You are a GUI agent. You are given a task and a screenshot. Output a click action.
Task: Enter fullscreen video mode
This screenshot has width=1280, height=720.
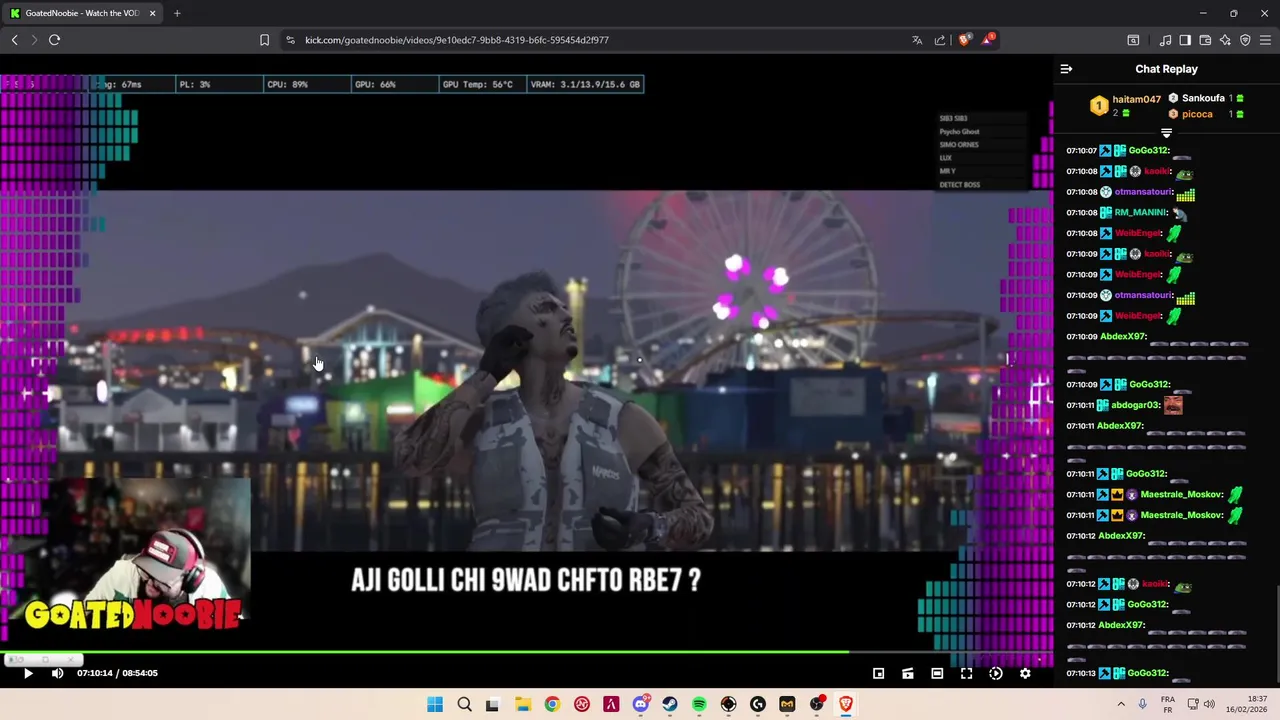[x=966, y=673]
